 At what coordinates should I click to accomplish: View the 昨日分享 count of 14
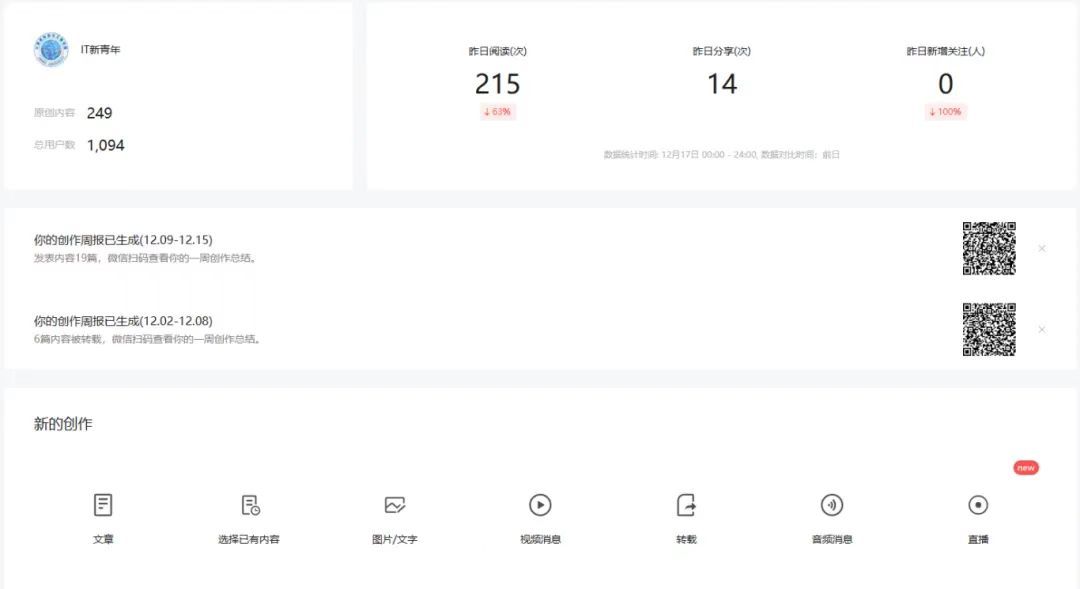(x=722, y=84)
